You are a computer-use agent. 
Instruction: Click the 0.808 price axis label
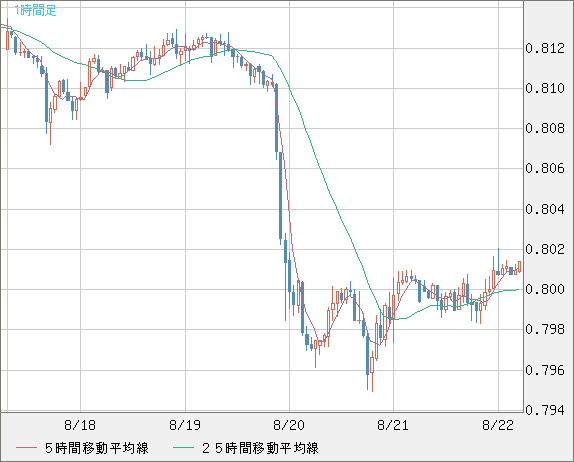point(545,128)
